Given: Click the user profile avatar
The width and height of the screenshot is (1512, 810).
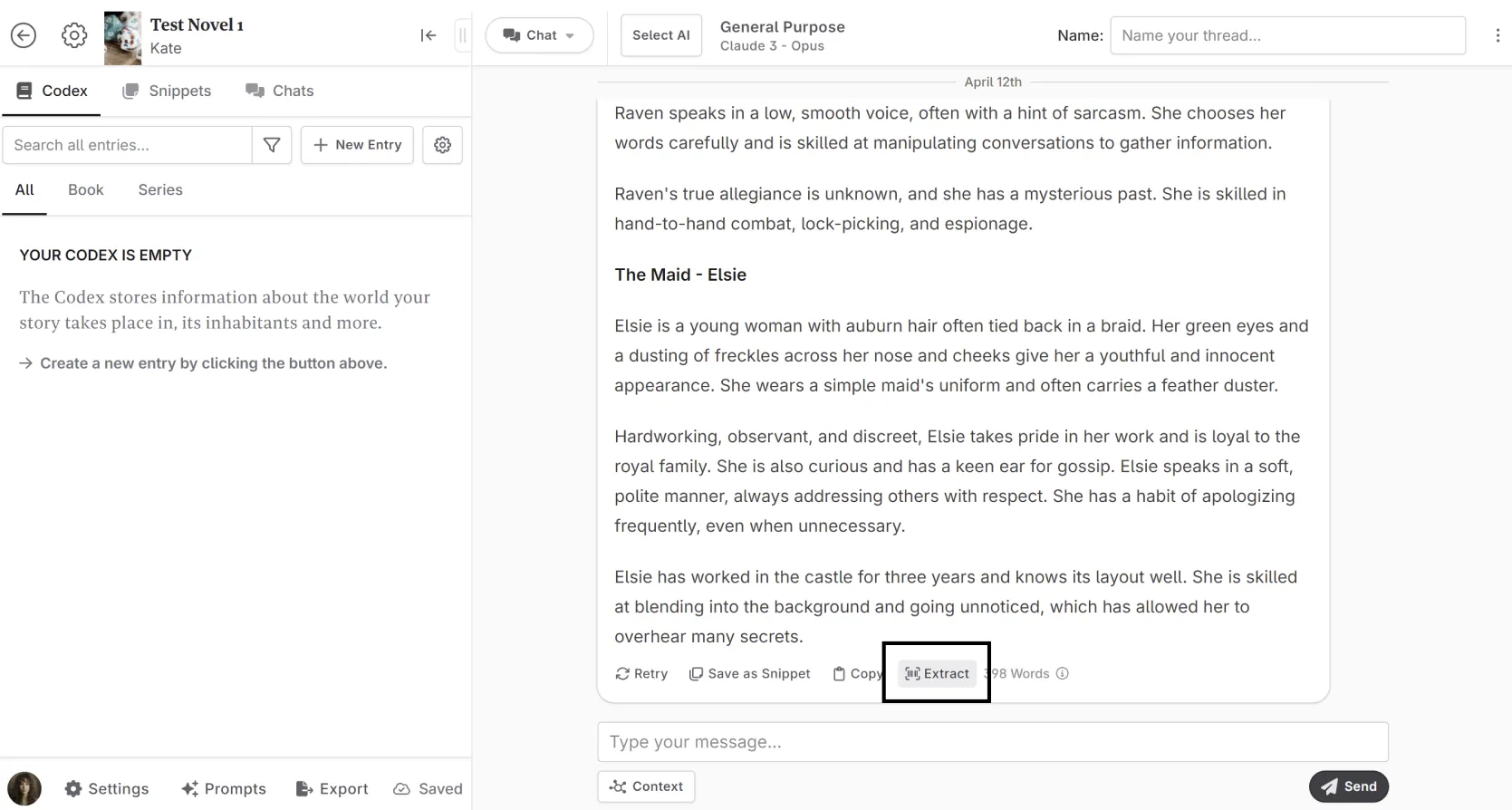Looking at the screenshot, I should (x=24, y=788).
